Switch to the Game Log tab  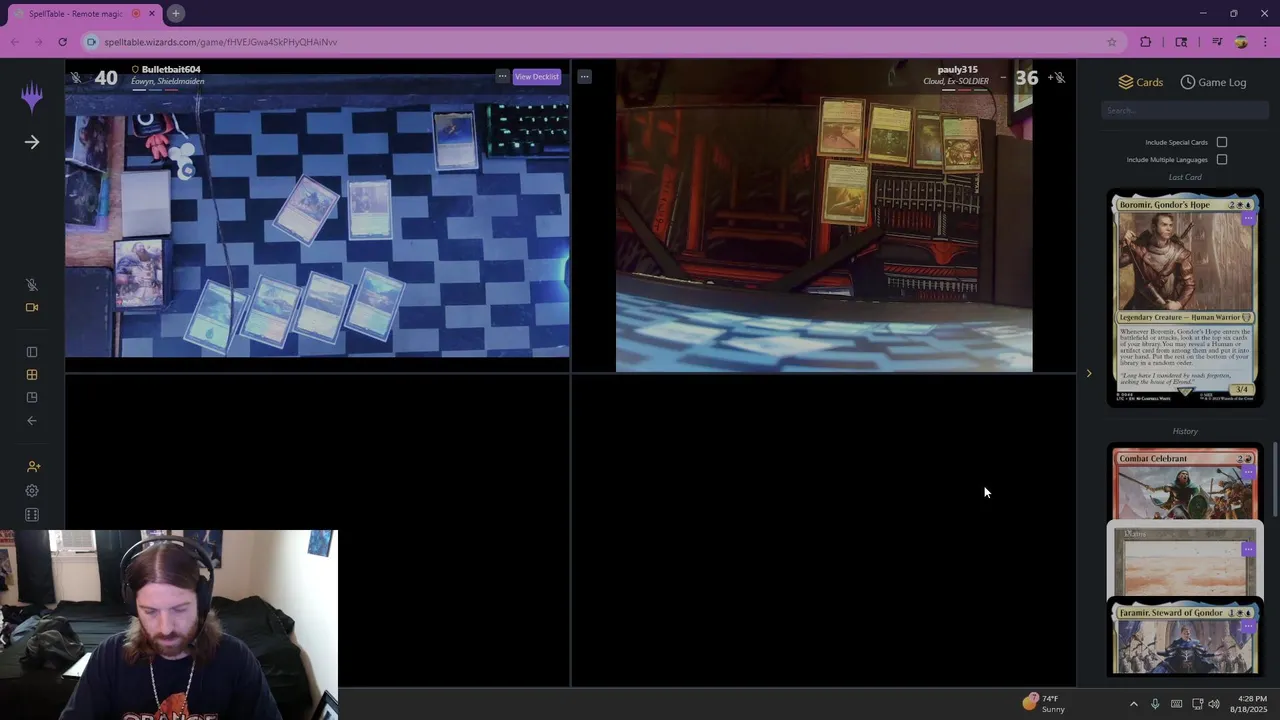pos(1213,82)
